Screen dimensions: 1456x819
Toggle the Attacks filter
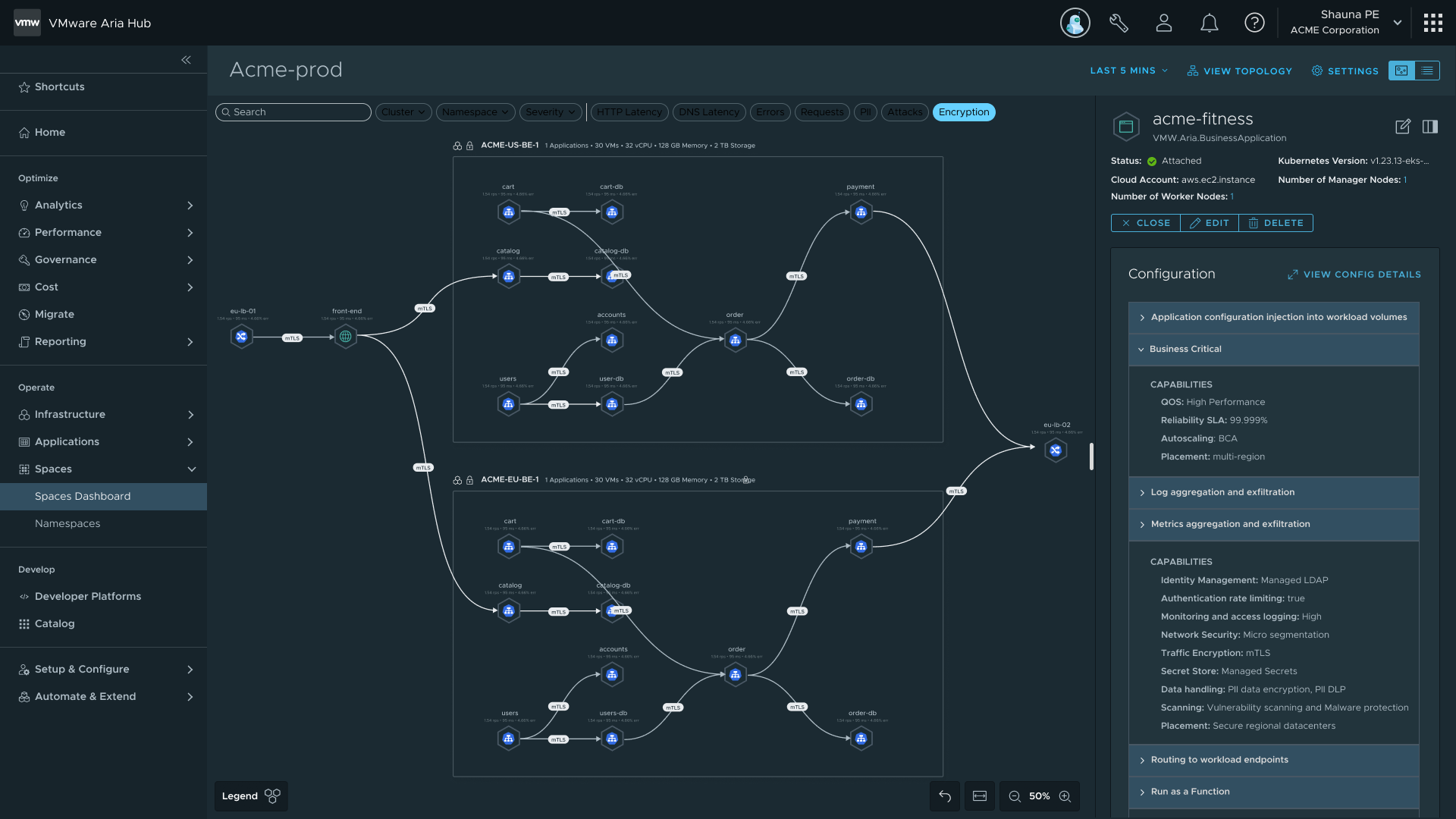905,112
